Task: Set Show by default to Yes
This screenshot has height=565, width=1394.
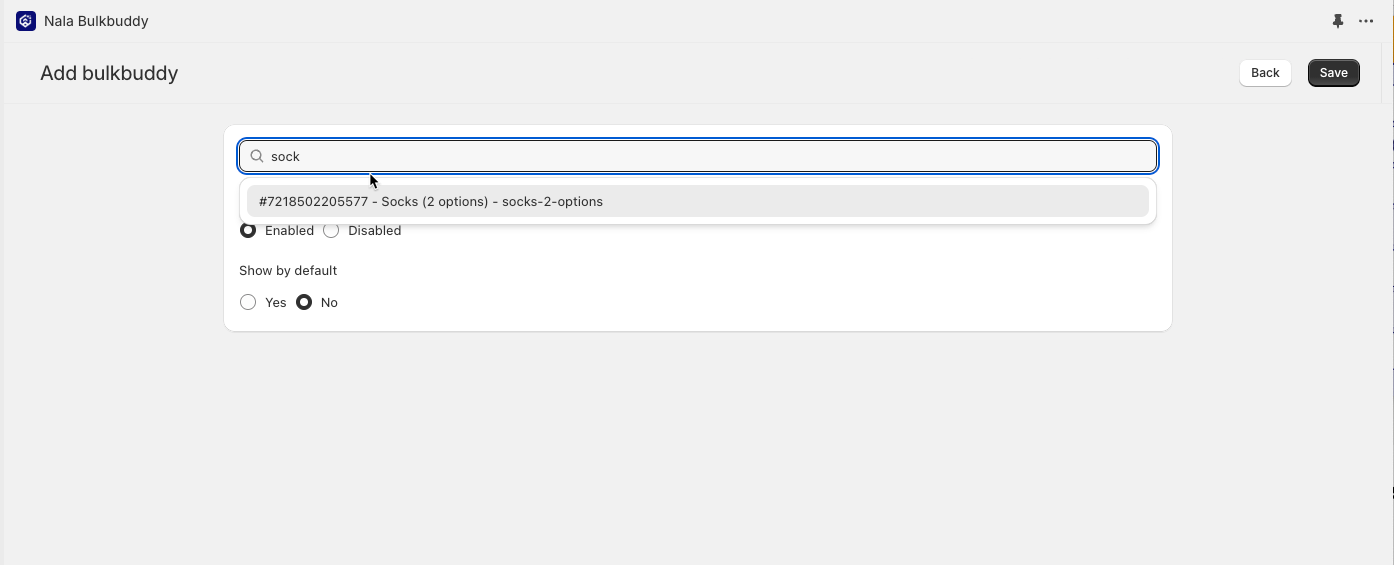Action: (248, 302)
